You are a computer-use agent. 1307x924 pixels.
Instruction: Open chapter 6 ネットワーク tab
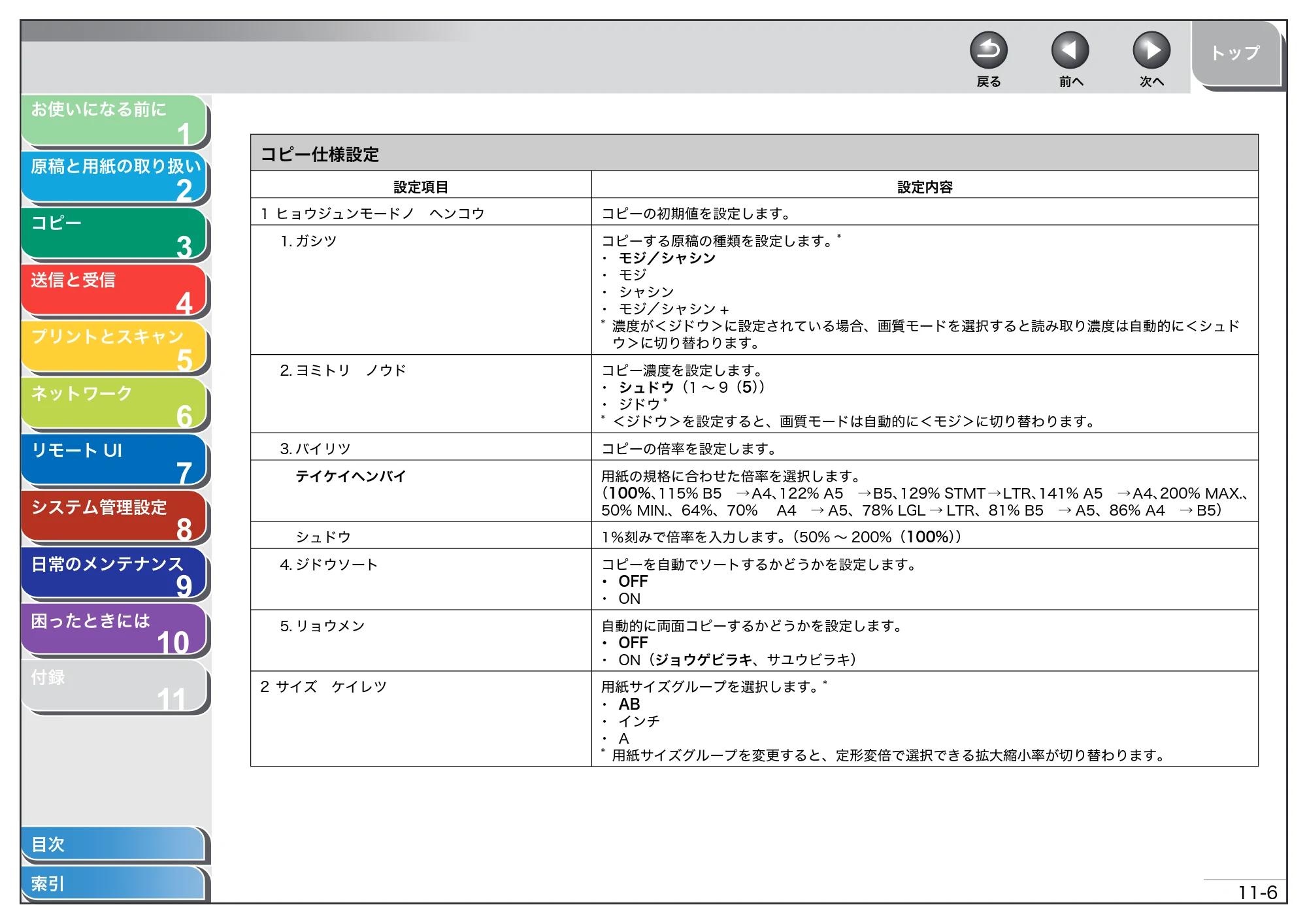click(x=114, y=404)
